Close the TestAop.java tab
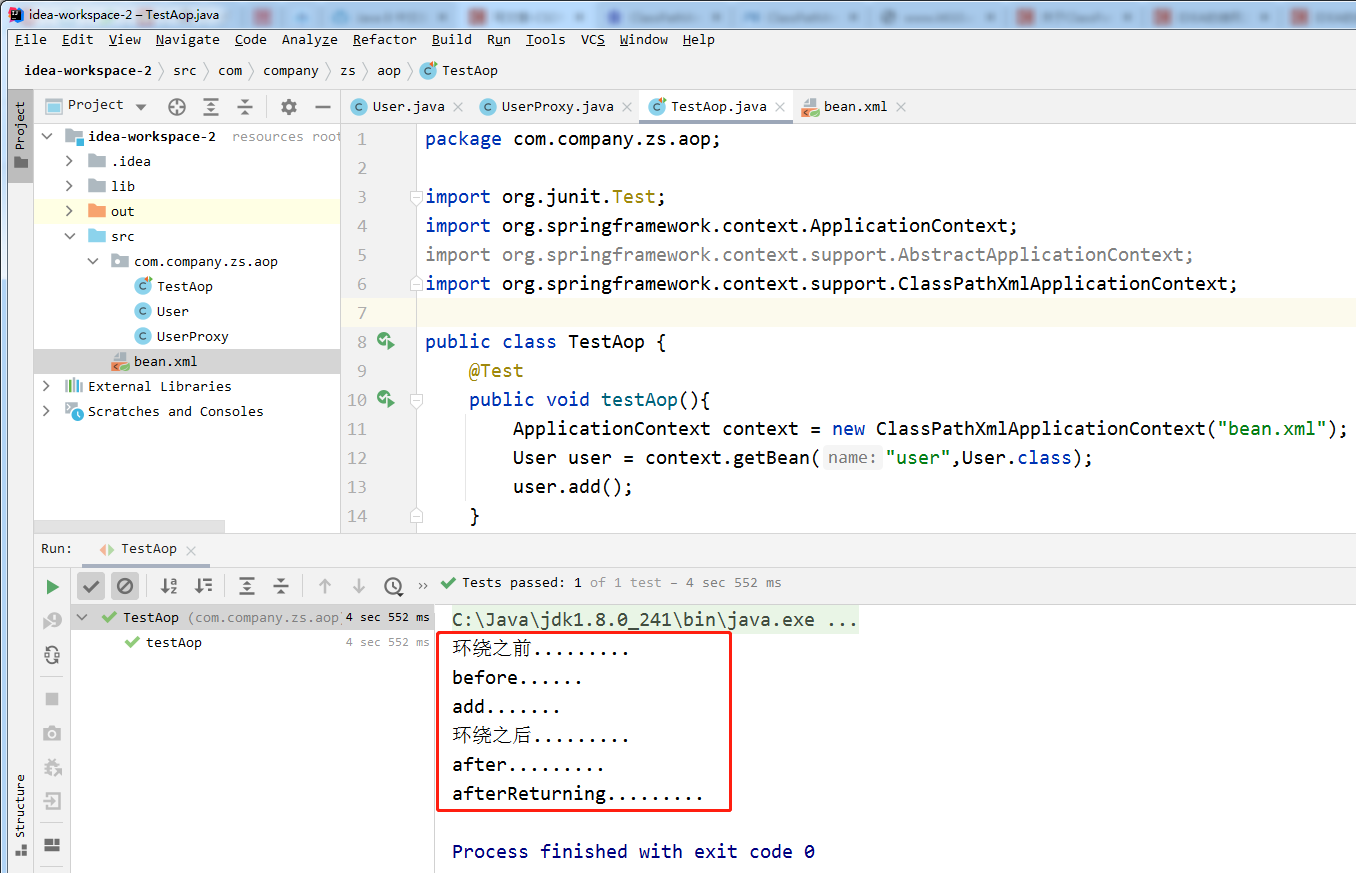 [x=780, y=107]
